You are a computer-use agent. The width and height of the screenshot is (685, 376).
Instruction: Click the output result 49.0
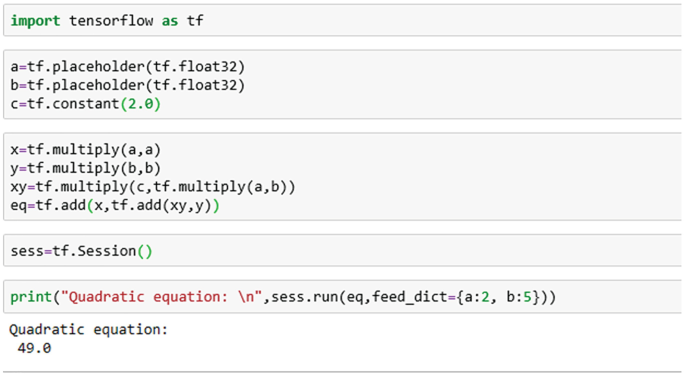pos(35,348)
